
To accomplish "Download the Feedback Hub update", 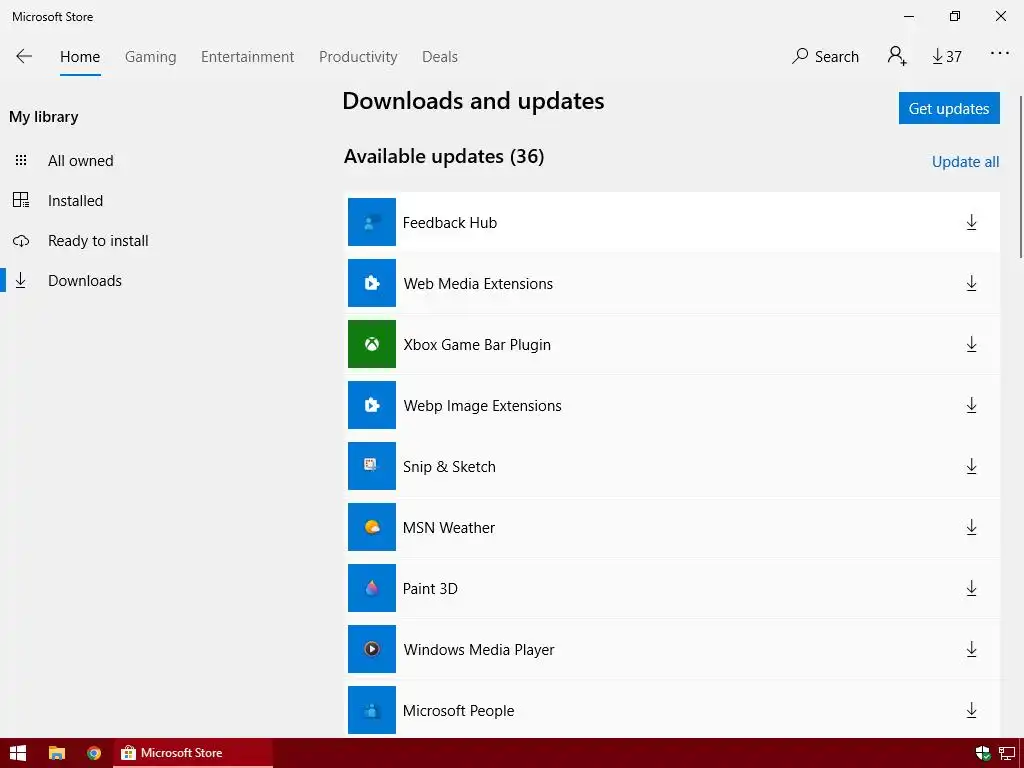I will [x=971, y=223].
